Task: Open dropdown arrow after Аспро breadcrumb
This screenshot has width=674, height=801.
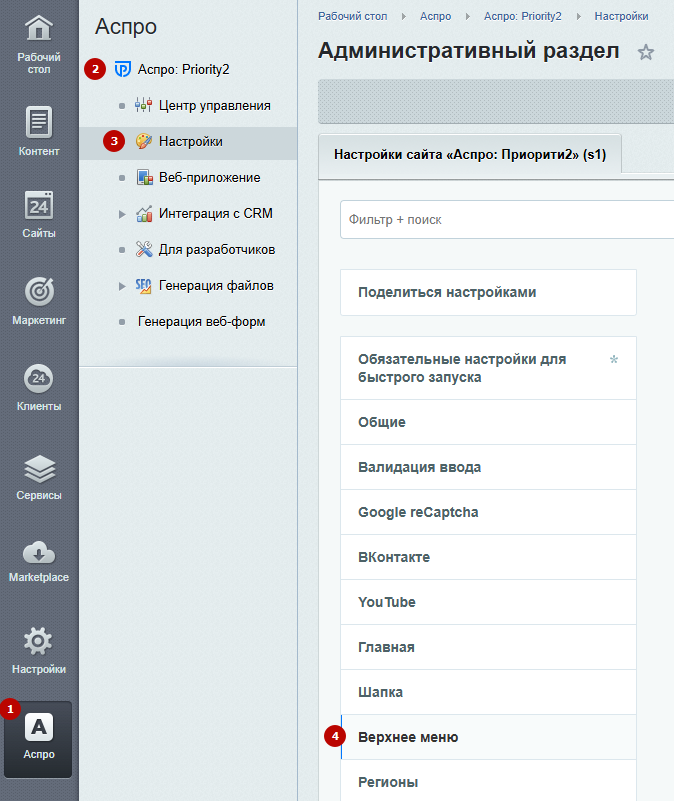Action: (x=468, y=16)
